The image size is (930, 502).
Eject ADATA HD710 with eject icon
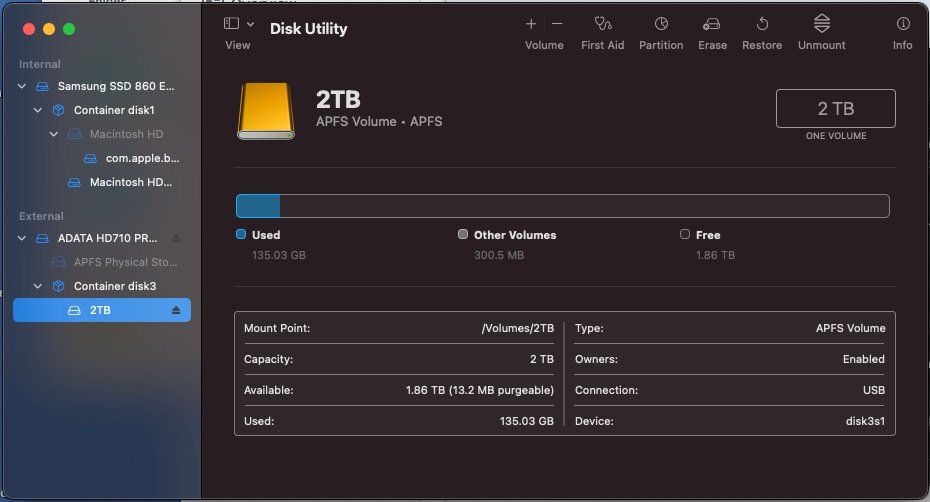click(176, 238)
